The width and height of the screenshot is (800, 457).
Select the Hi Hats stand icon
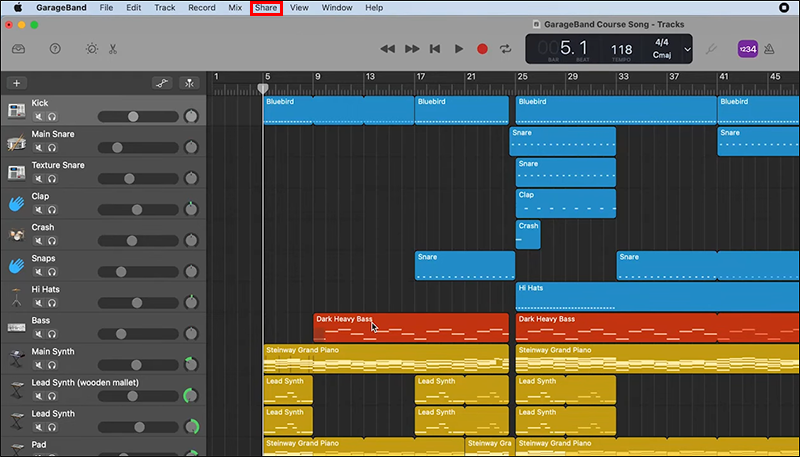[16, 297]
